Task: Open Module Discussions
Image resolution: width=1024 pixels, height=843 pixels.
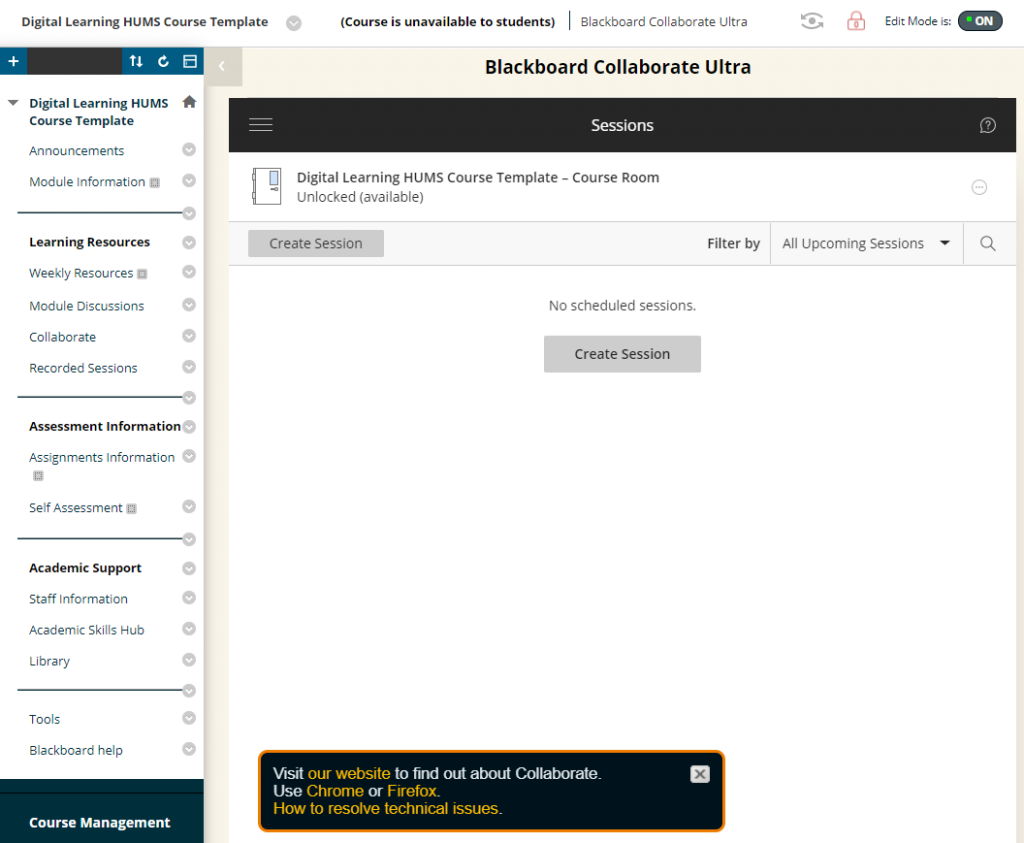Action: tap(86, 306)
